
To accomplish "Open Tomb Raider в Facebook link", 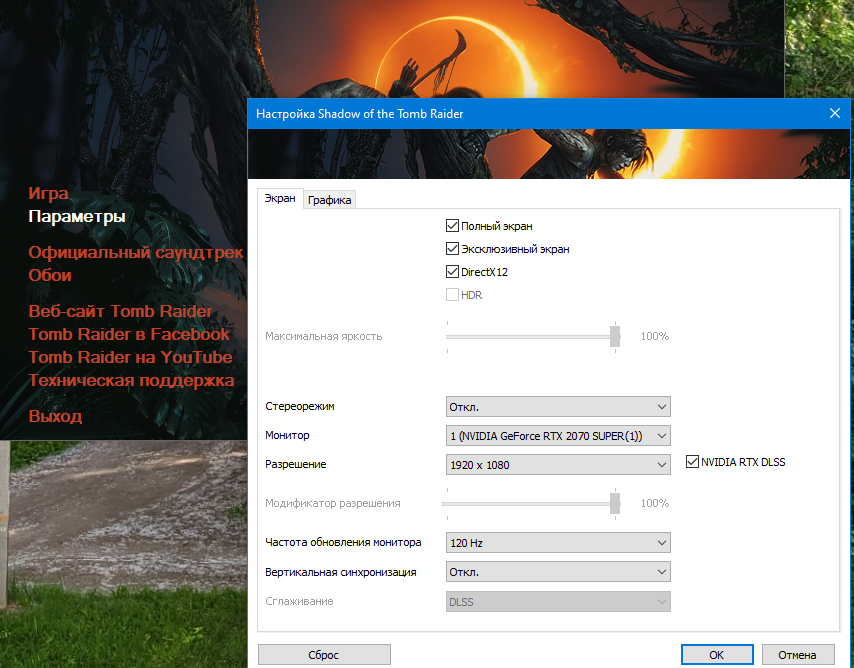I will [129, 334].
